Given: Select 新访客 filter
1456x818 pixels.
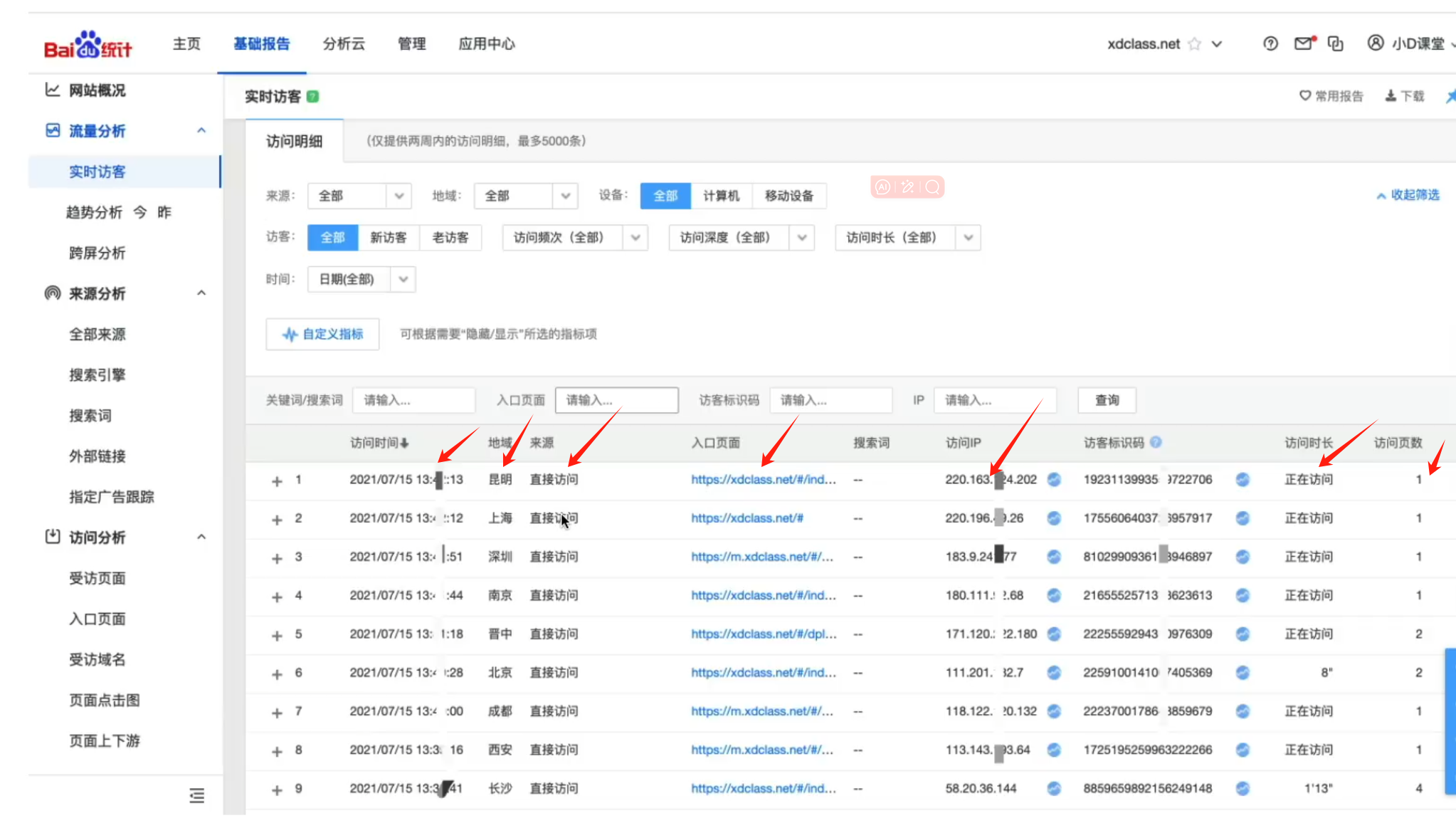Looking at the screenshot, I should pyautogui.click(x=389, y=238).
